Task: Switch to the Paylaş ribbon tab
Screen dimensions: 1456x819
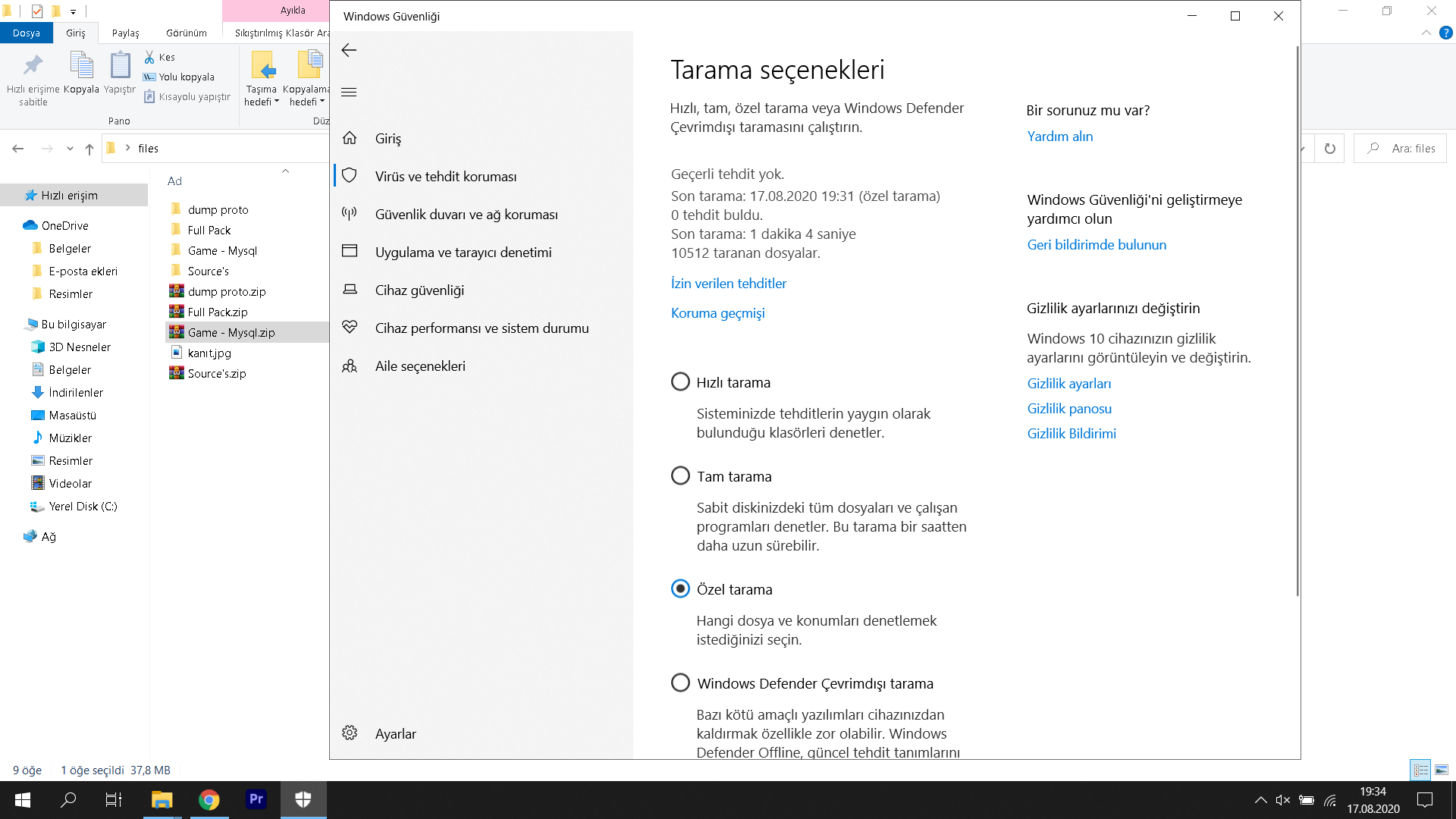Action: 126,33
